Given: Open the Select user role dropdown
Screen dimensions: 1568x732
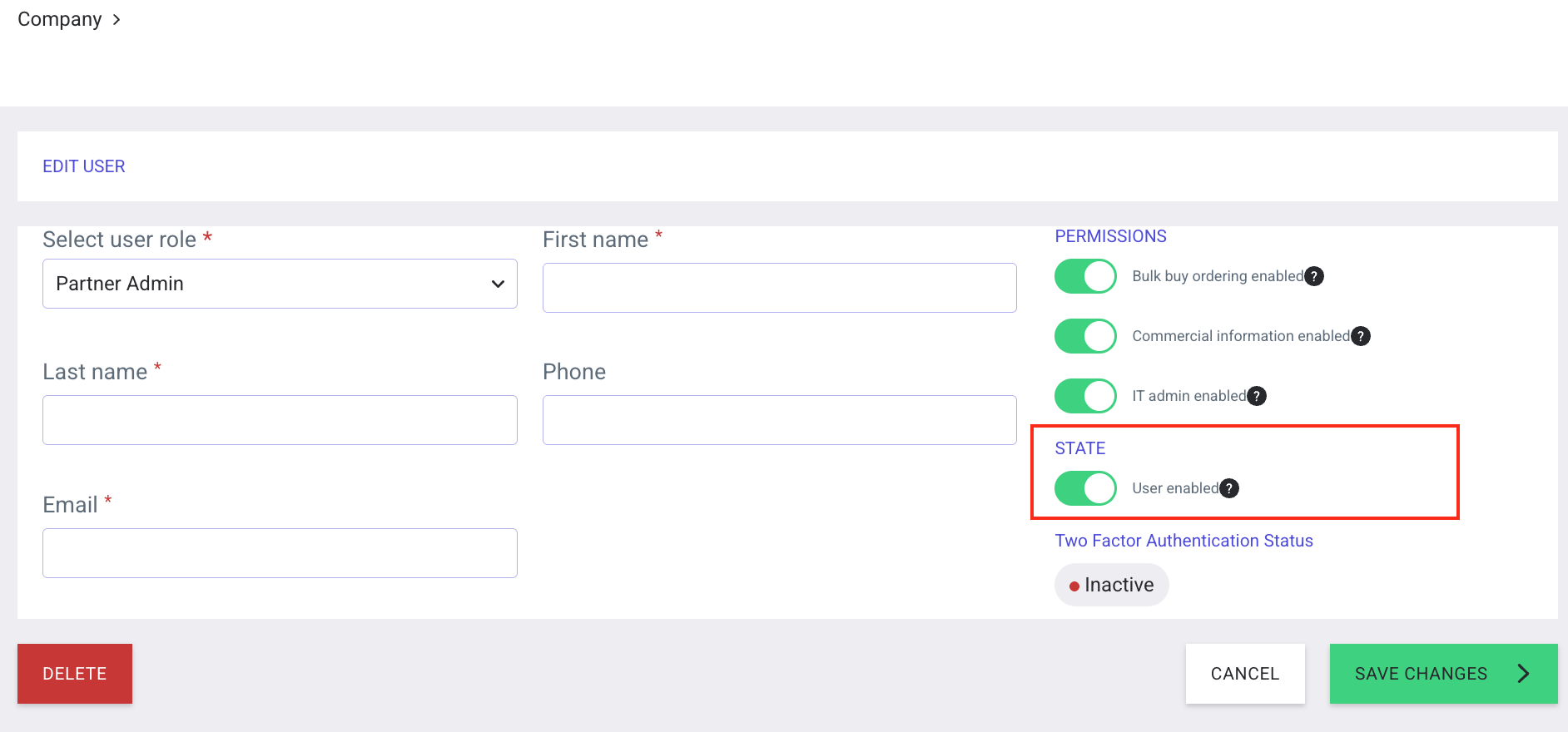Looking at the screenshot, I should pos(280,284).
